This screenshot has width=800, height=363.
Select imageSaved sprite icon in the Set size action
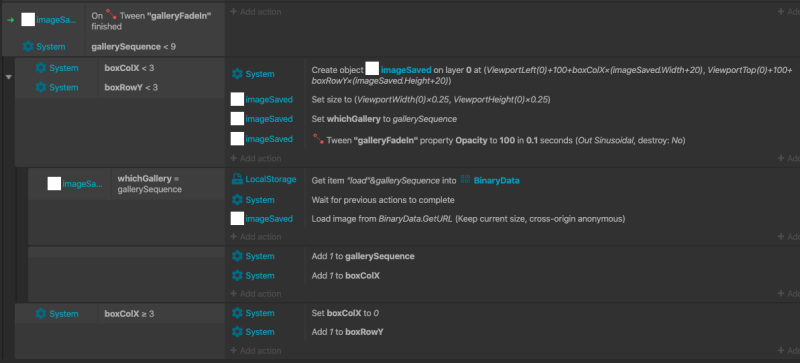237,99
